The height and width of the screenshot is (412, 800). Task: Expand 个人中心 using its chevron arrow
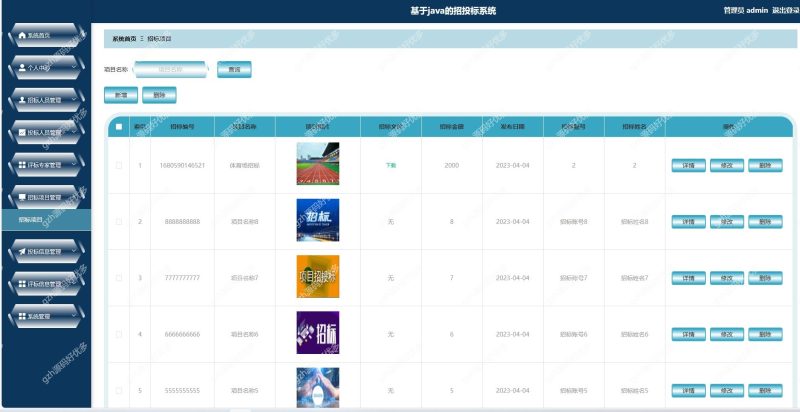click(73, 68)
